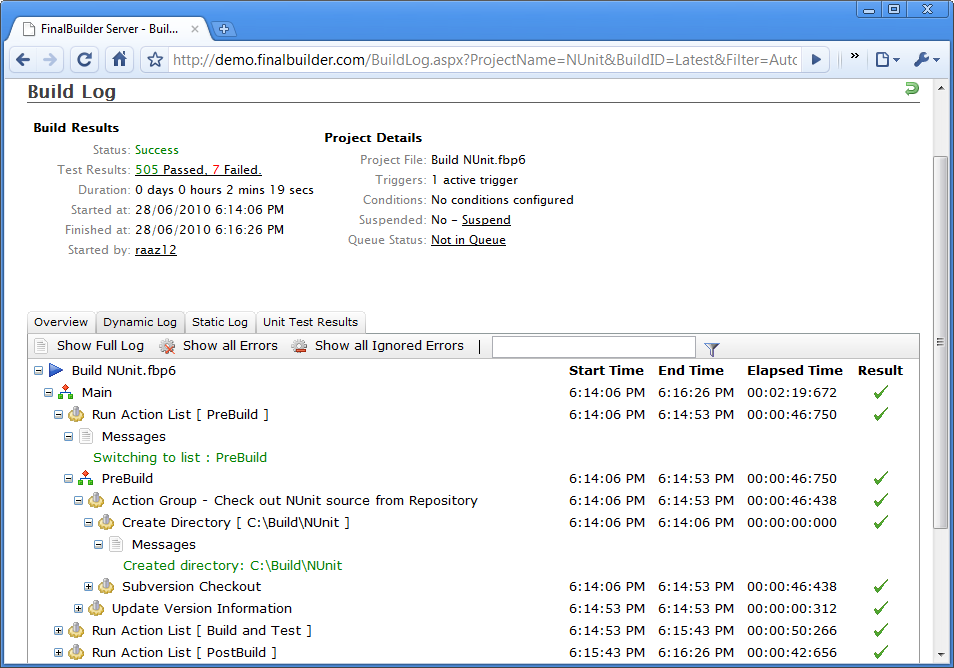
Task: Focus the log filter text box
Action: pos(594,347)
